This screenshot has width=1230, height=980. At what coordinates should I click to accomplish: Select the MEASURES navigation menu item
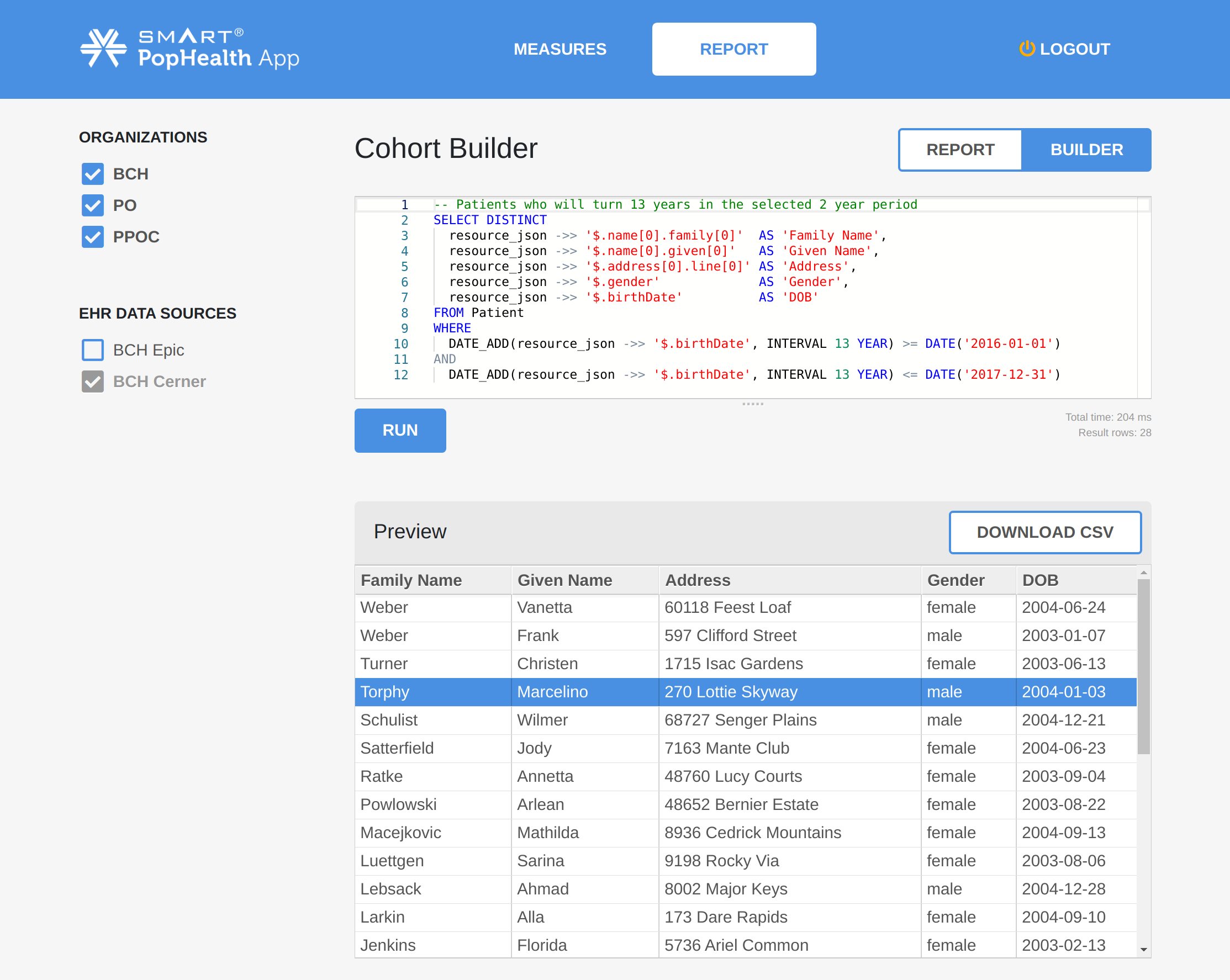[x=559, y=49]
